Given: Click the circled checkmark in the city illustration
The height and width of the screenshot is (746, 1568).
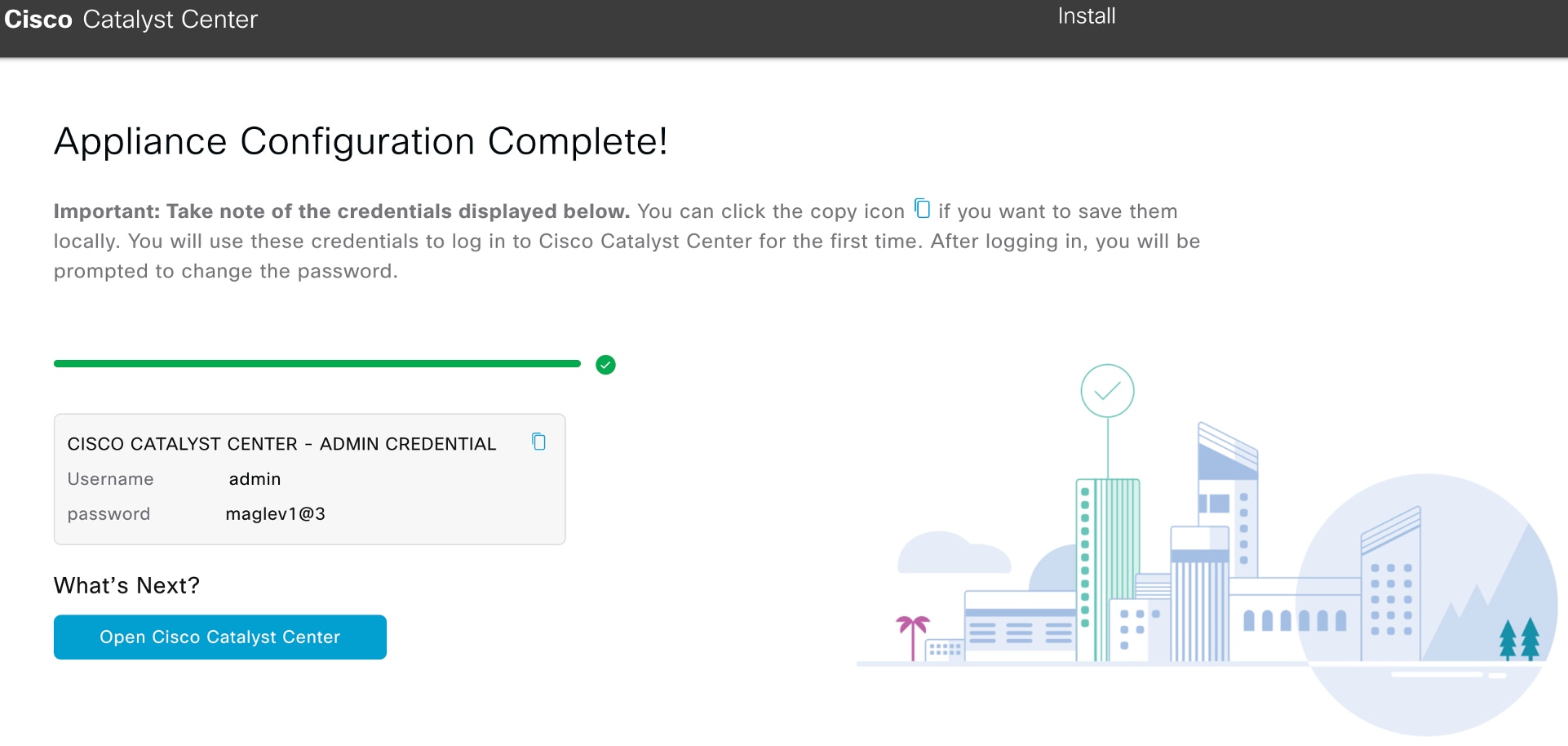Looking at the screenshot, I should tap(1107, 390).
